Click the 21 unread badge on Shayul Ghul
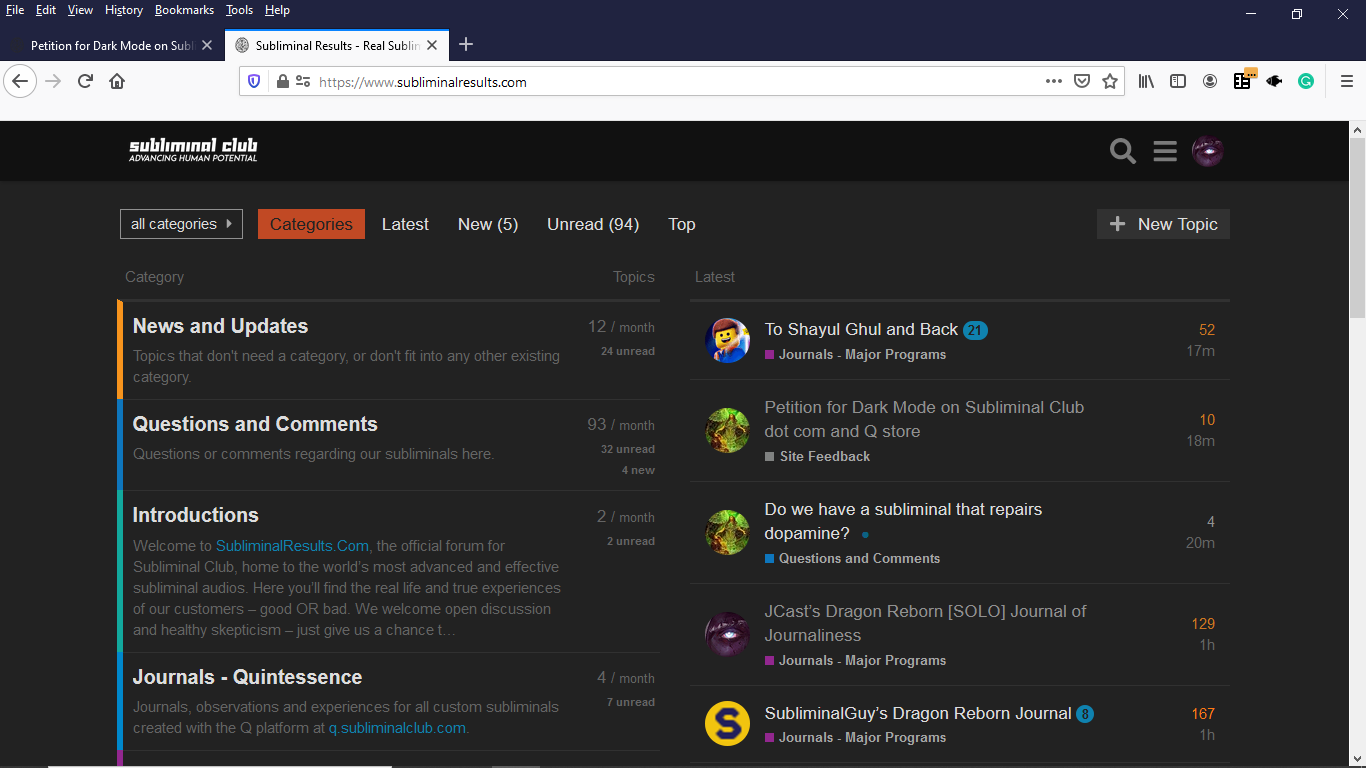The width and height of the screenshot is (1366, 768). 975,330
